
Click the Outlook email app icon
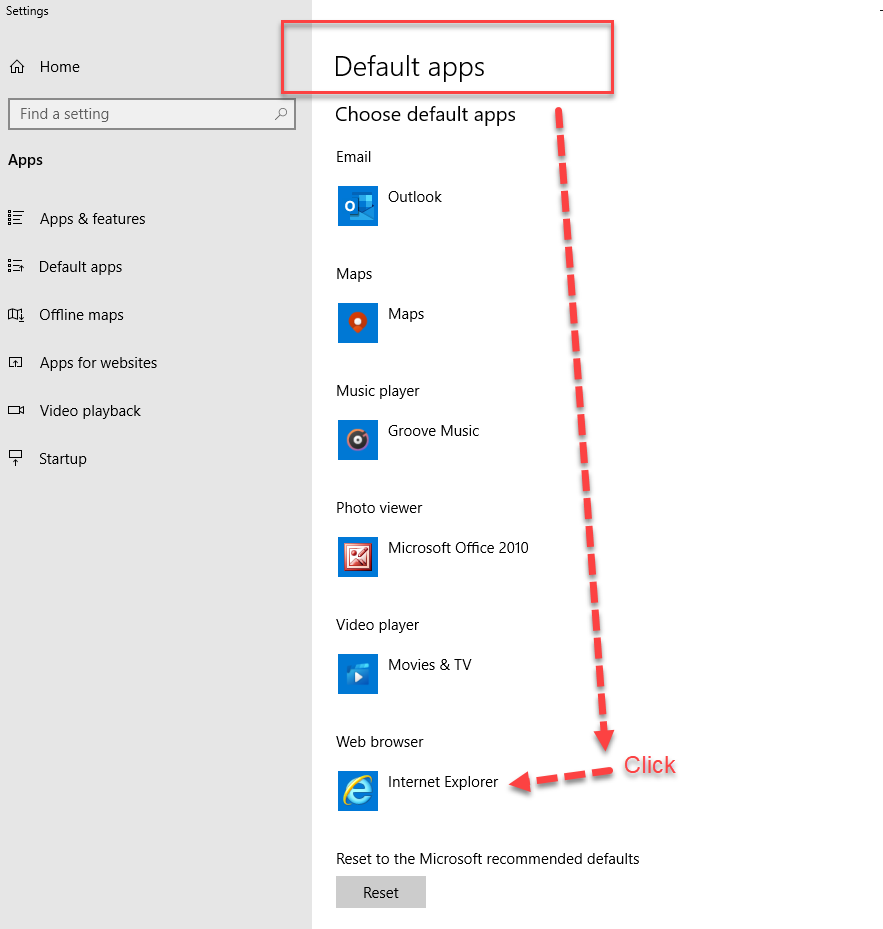click(x=357, y=206)
